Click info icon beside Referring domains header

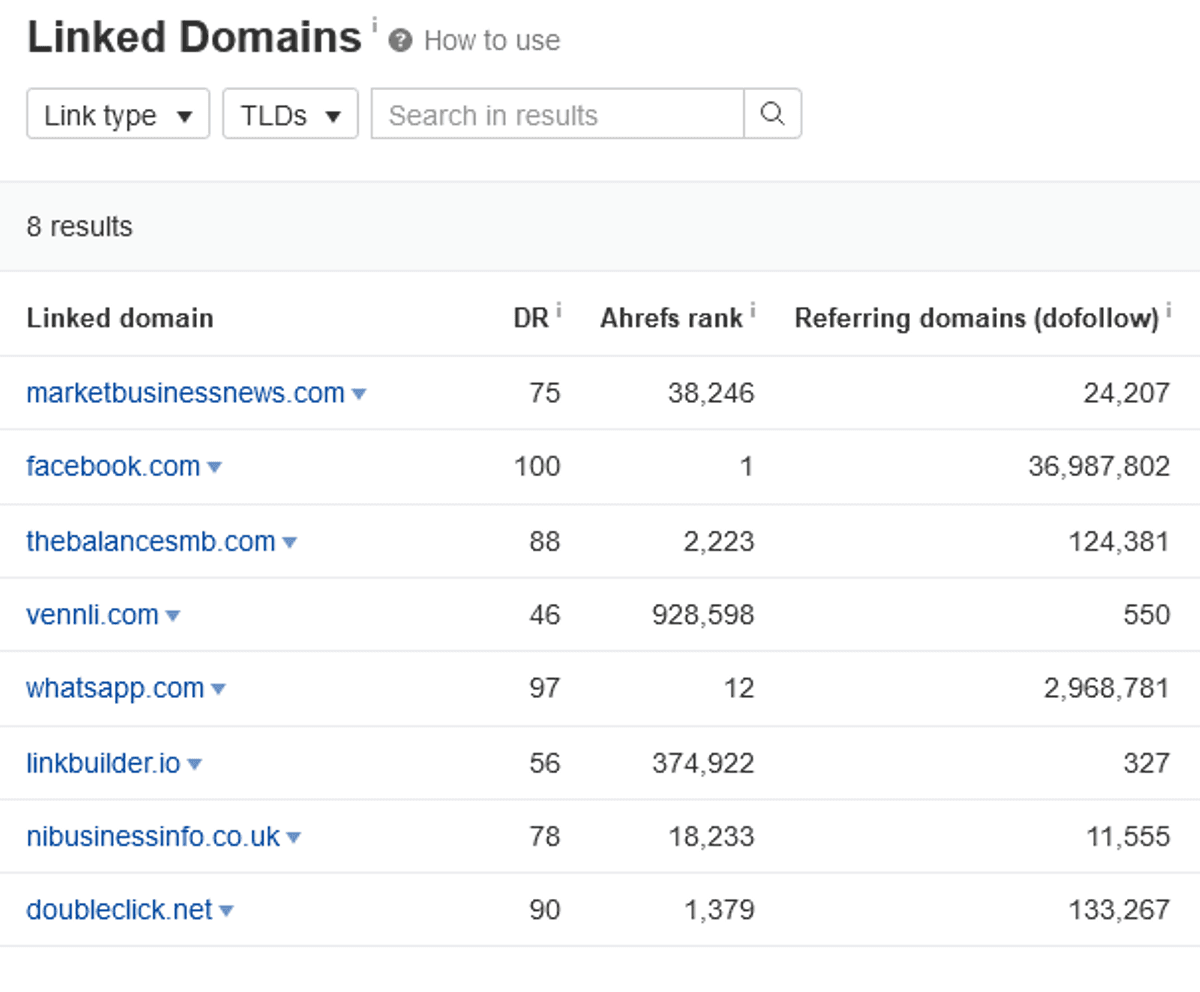1168,310
